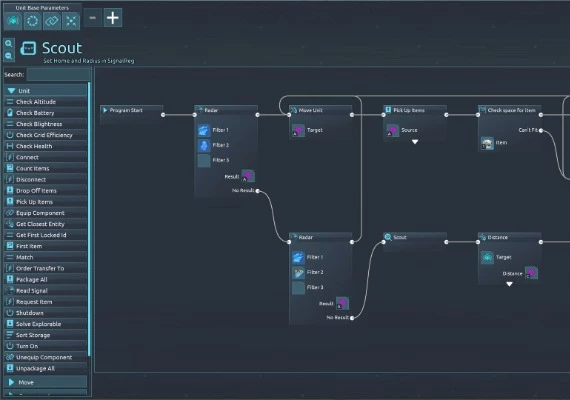Click the No Result output pin of top Radar
Viewport: 570px width, 400px height.
tap(257, 191)
